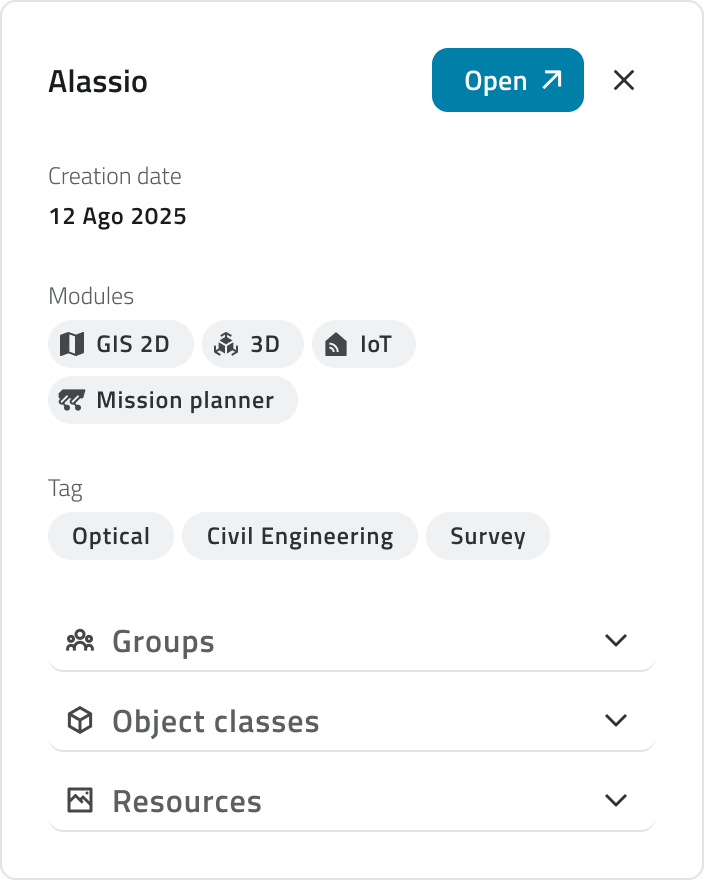Select the Civil Engineering tag
The image size is (704, 880).
pyautogui.click(x=300, y=536)
